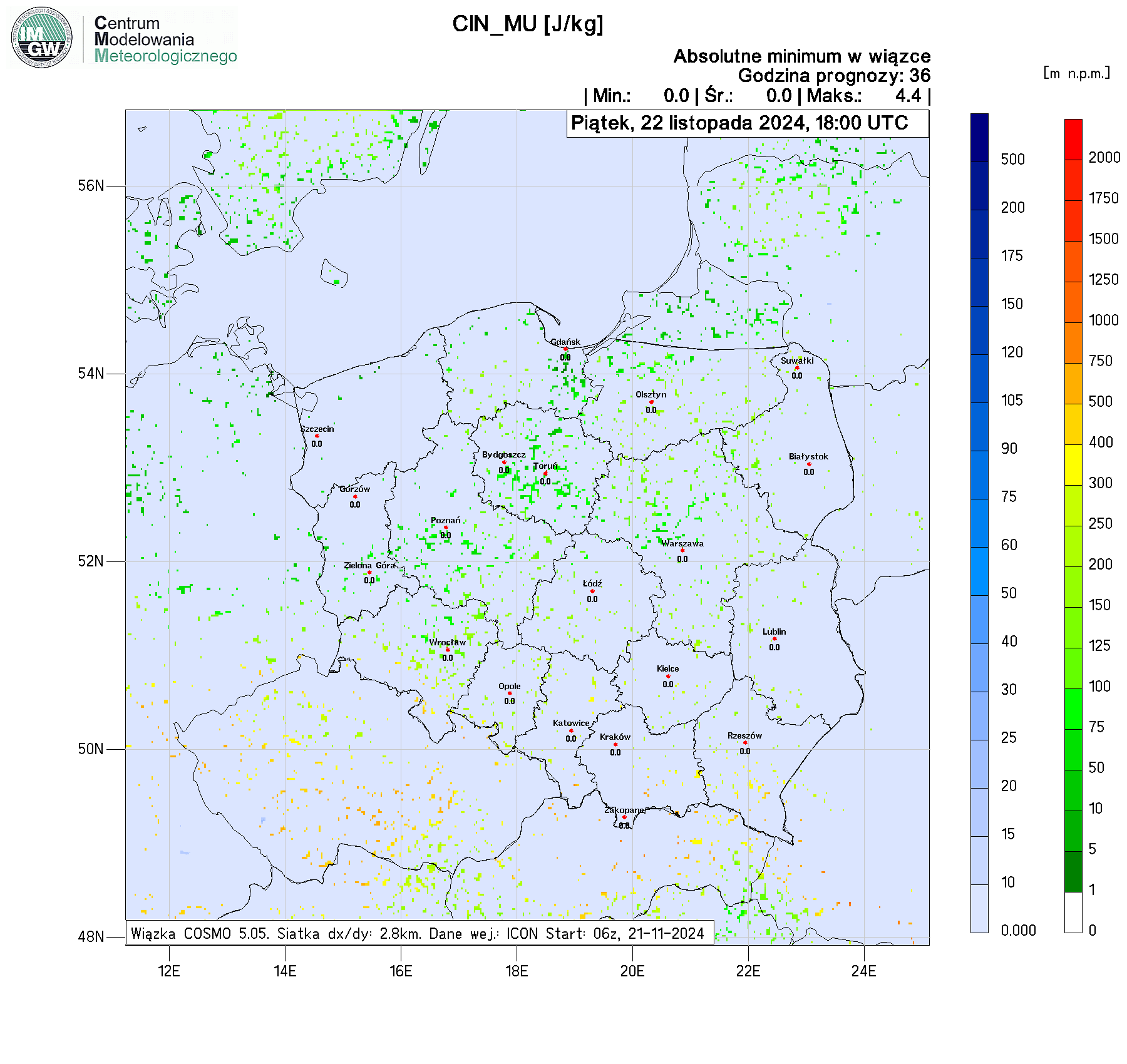Click the Zakopane city label

pos(624,810)
